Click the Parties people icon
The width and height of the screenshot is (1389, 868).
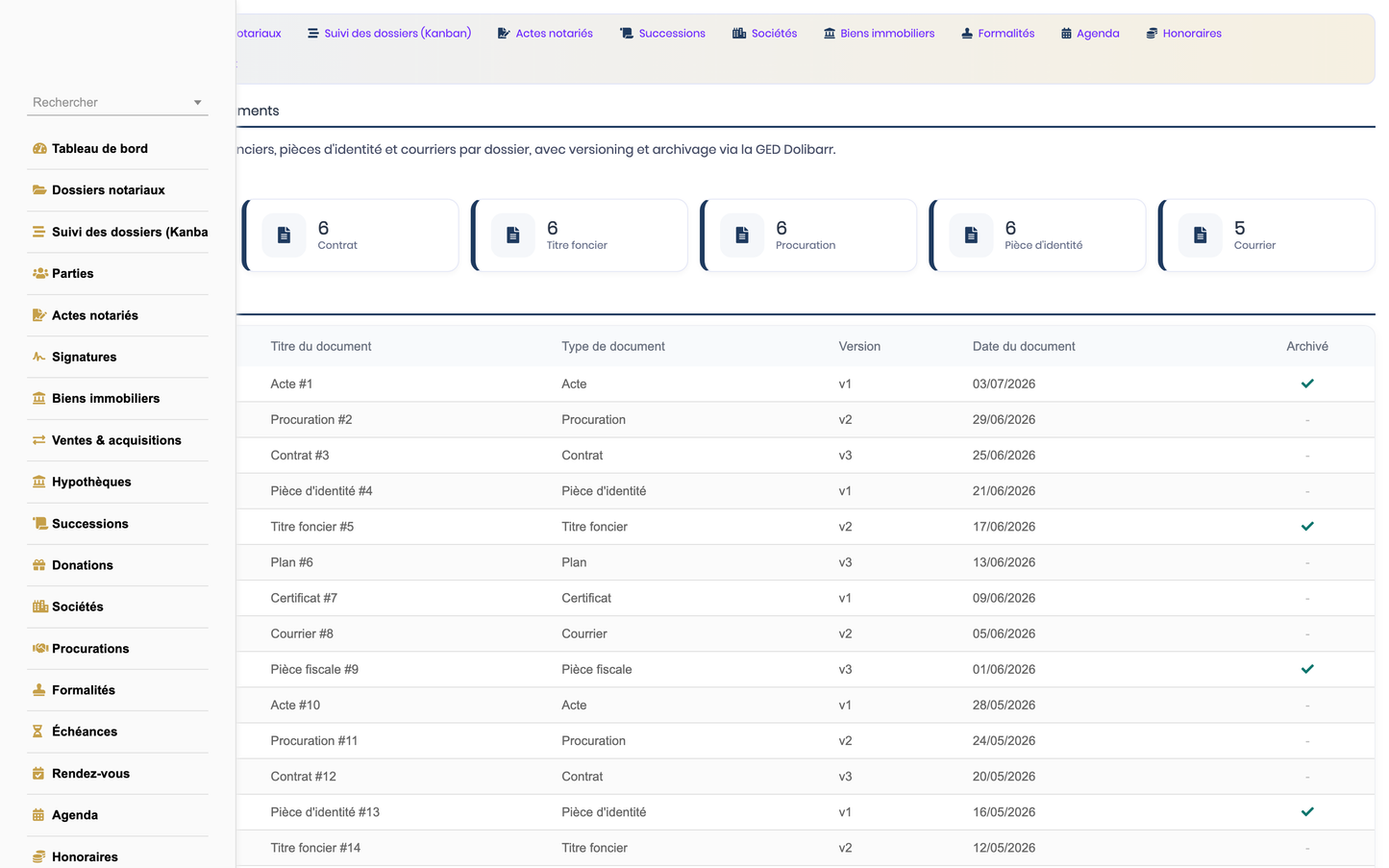coord(39,274)
